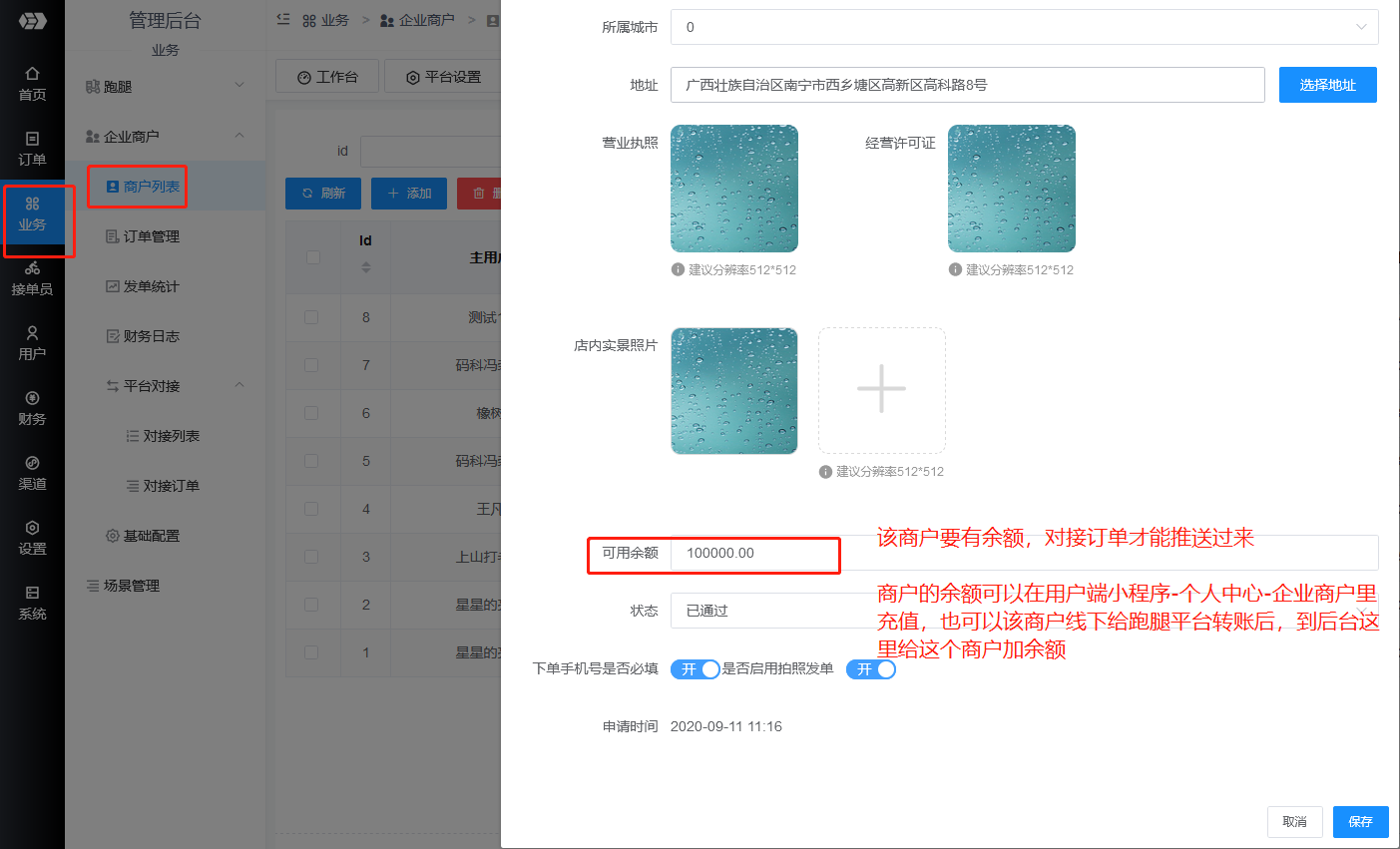Click the plus to add 店内实景照片 photo
This screenshot has width=1400, height=849.
click(881, 390)
